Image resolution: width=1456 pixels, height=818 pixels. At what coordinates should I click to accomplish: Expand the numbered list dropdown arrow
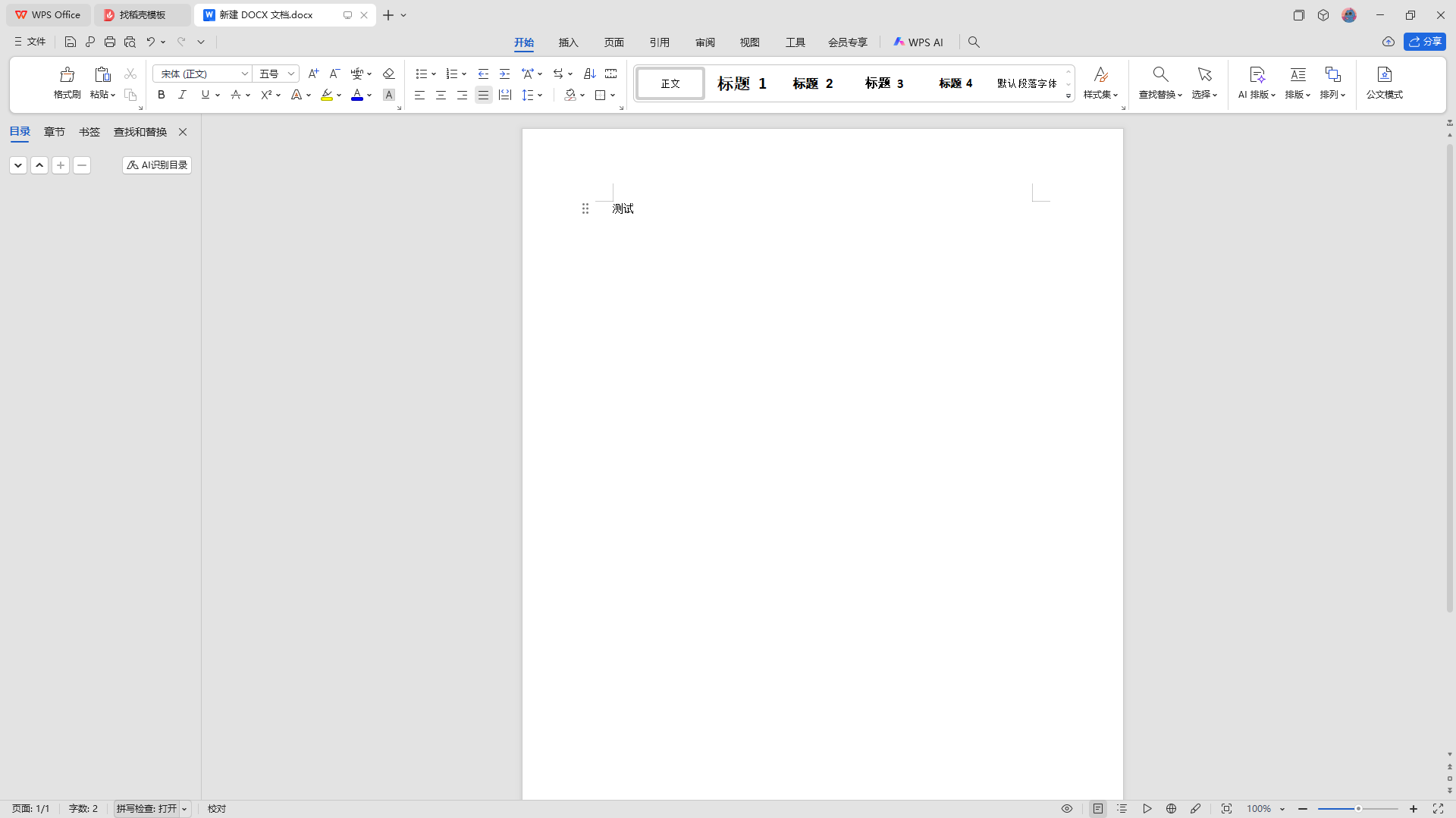click(x=464, y=74)
